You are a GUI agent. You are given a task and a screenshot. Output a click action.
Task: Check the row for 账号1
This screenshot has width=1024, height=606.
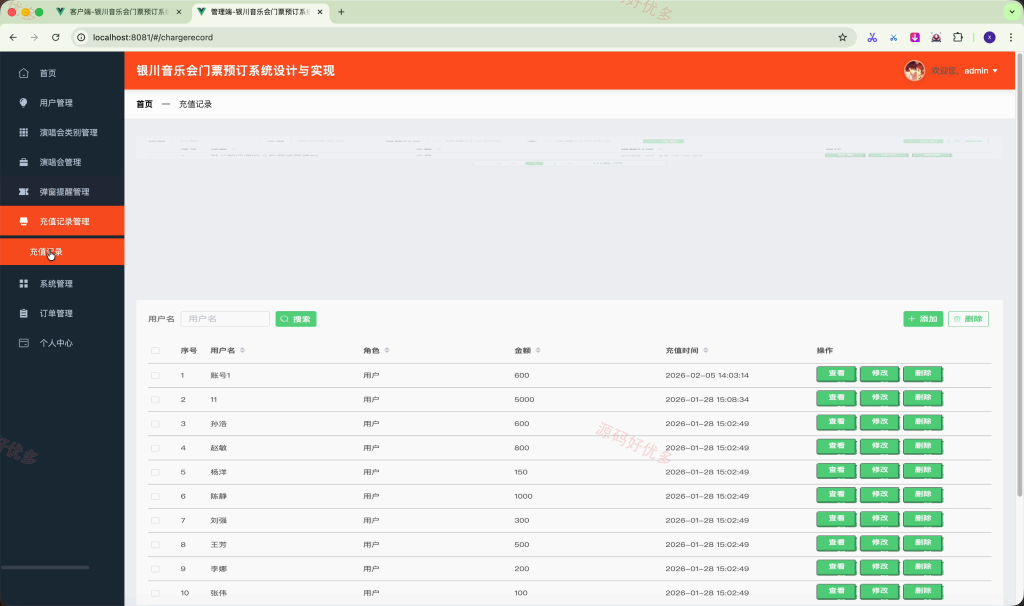155,375
